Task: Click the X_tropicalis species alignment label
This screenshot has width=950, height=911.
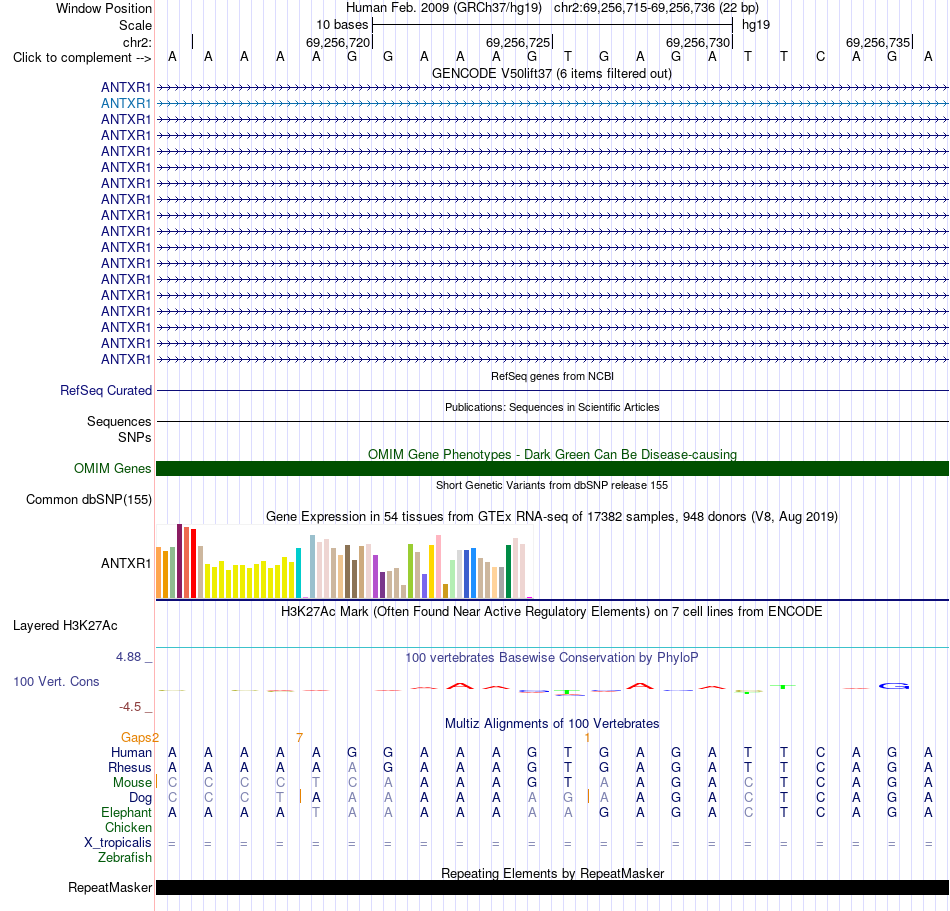Action: coord(118,843)
